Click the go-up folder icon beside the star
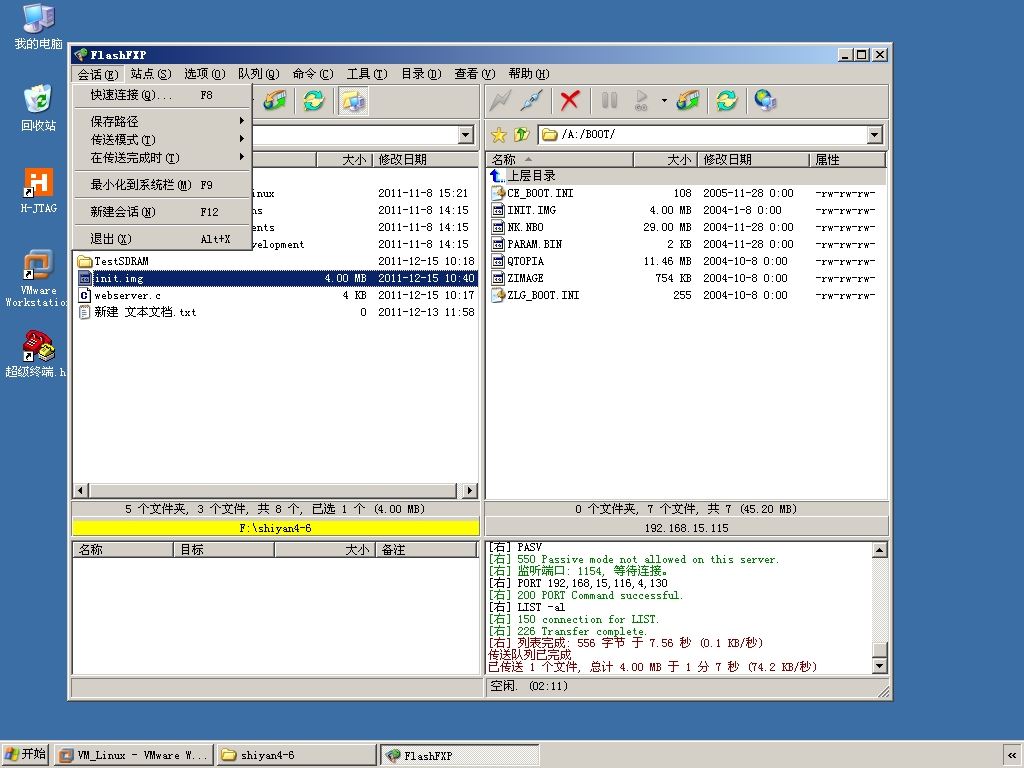The image size is (1024, 768). pyautogui.click(x=521, y=135)
